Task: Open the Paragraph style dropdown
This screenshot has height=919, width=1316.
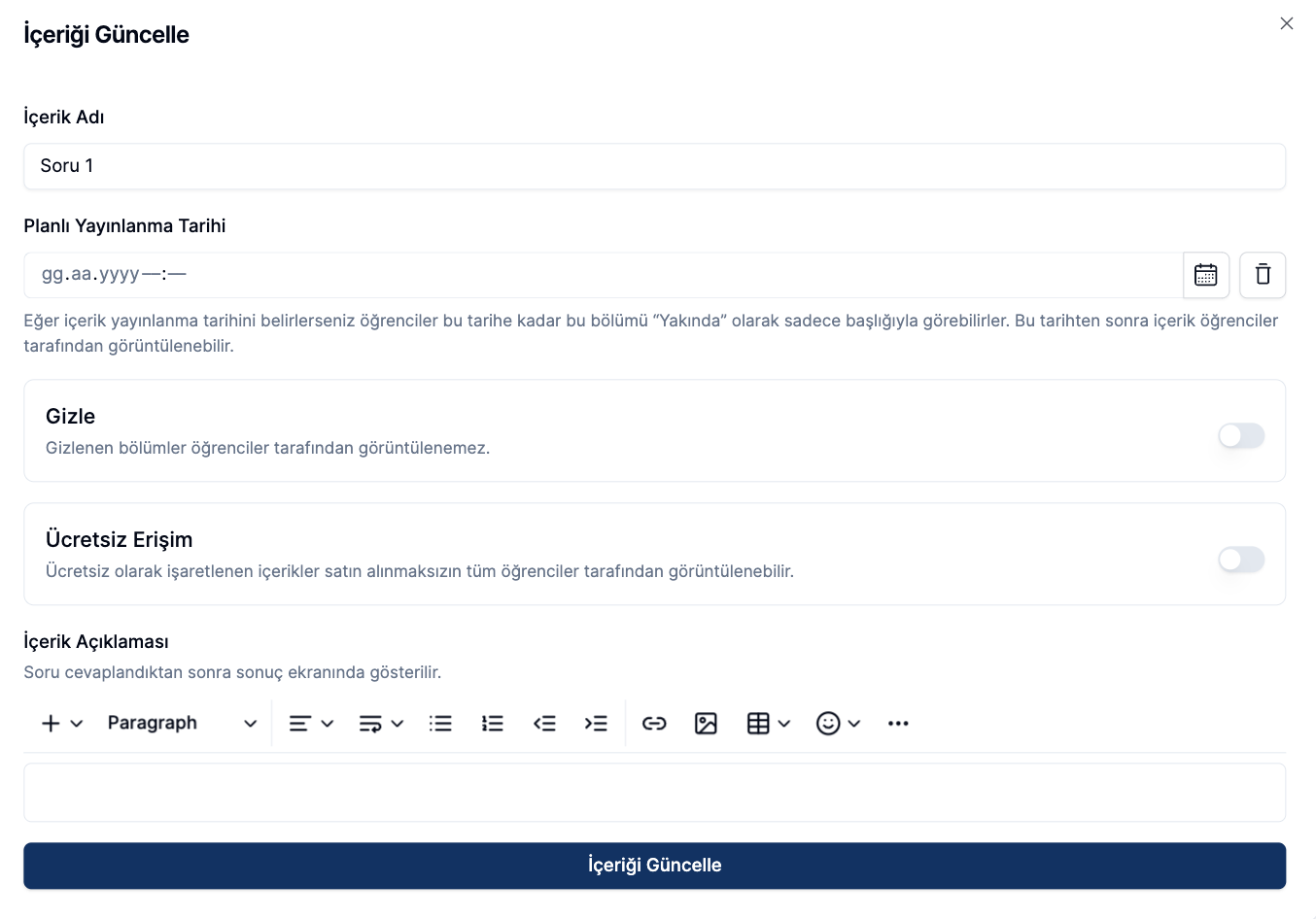Action: (182, 723)
